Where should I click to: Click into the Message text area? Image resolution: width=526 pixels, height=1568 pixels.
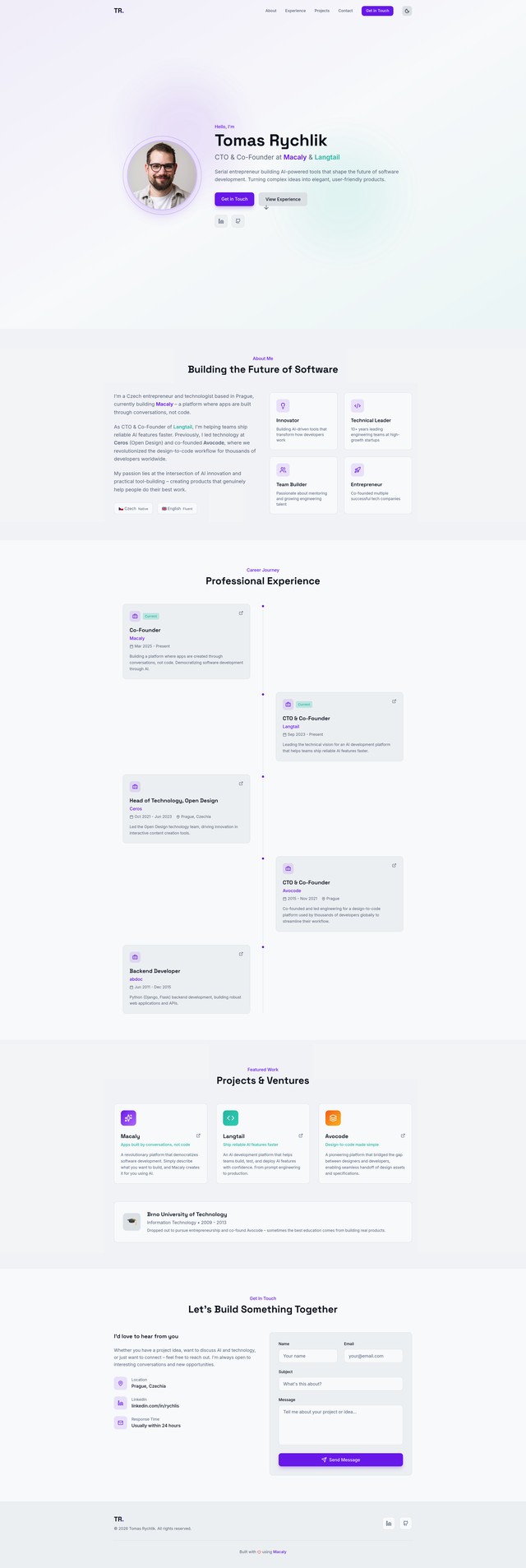click(340, 1424)
